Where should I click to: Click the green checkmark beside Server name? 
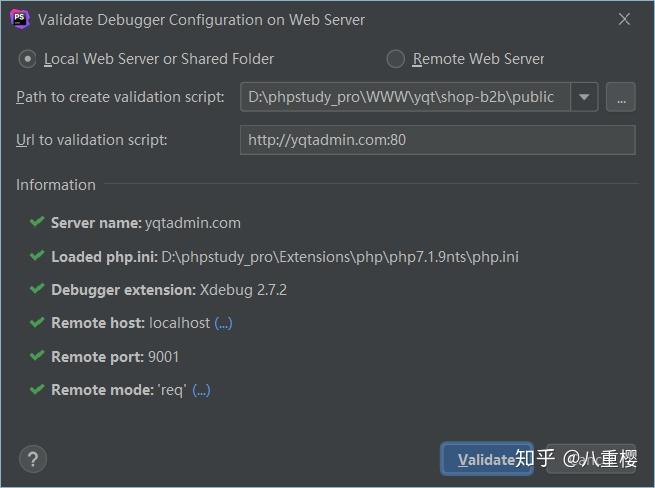(x=37, y=221)
